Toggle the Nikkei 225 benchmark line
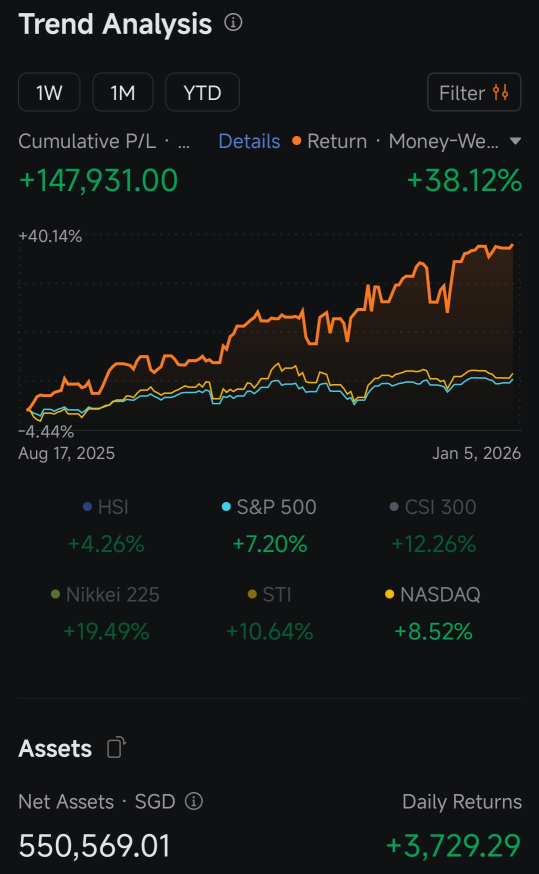Viewport: 539px width, 874px height. coord(105,594)
